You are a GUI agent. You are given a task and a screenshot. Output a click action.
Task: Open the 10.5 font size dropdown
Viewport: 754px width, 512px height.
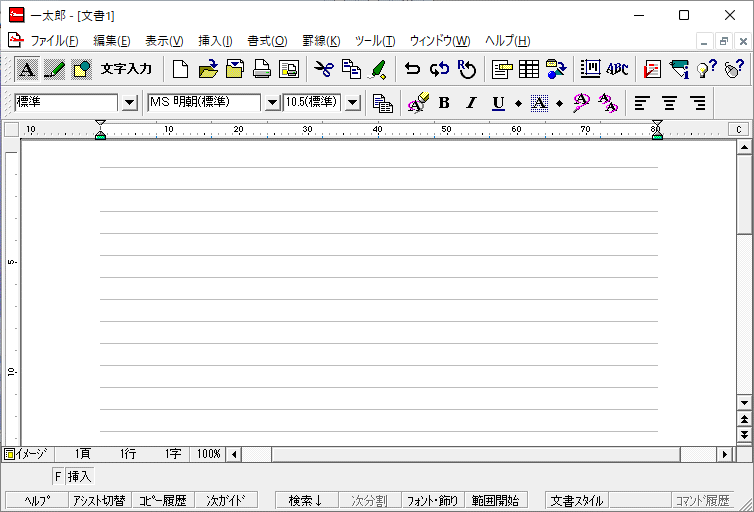352,103
